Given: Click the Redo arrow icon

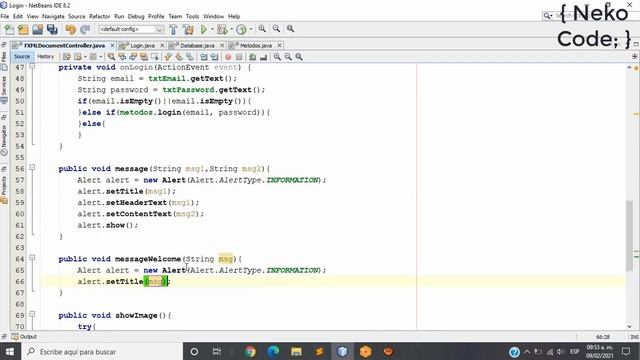Looking at the screenshot, I should pyautogui.click(x=85, y=29).
